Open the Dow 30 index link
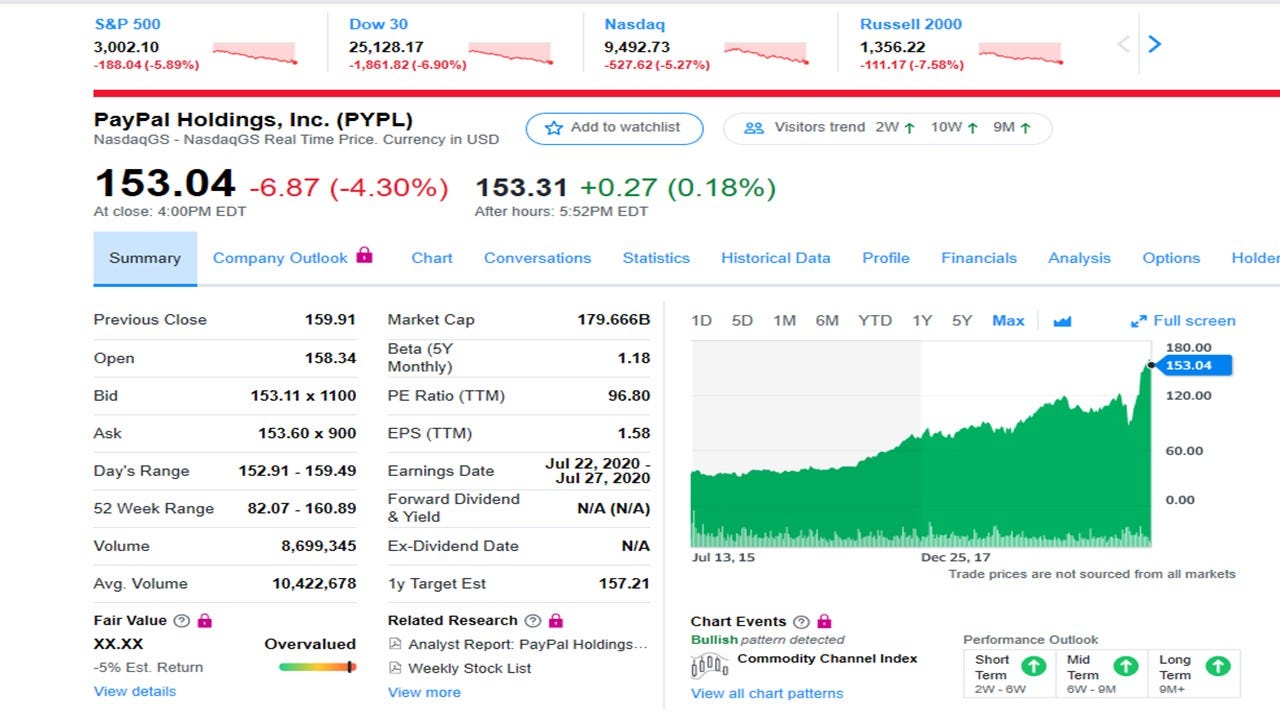Screen dimensions: 1280x720 pyautogui.click(x=379, y=24)
